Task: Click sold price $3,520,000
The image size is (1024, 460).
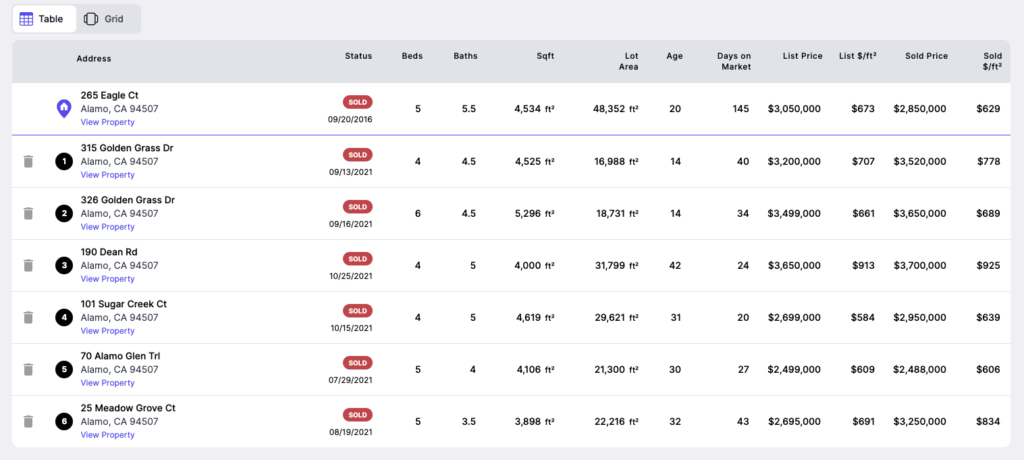Action: pyautogui.click(x=920, y=161)
